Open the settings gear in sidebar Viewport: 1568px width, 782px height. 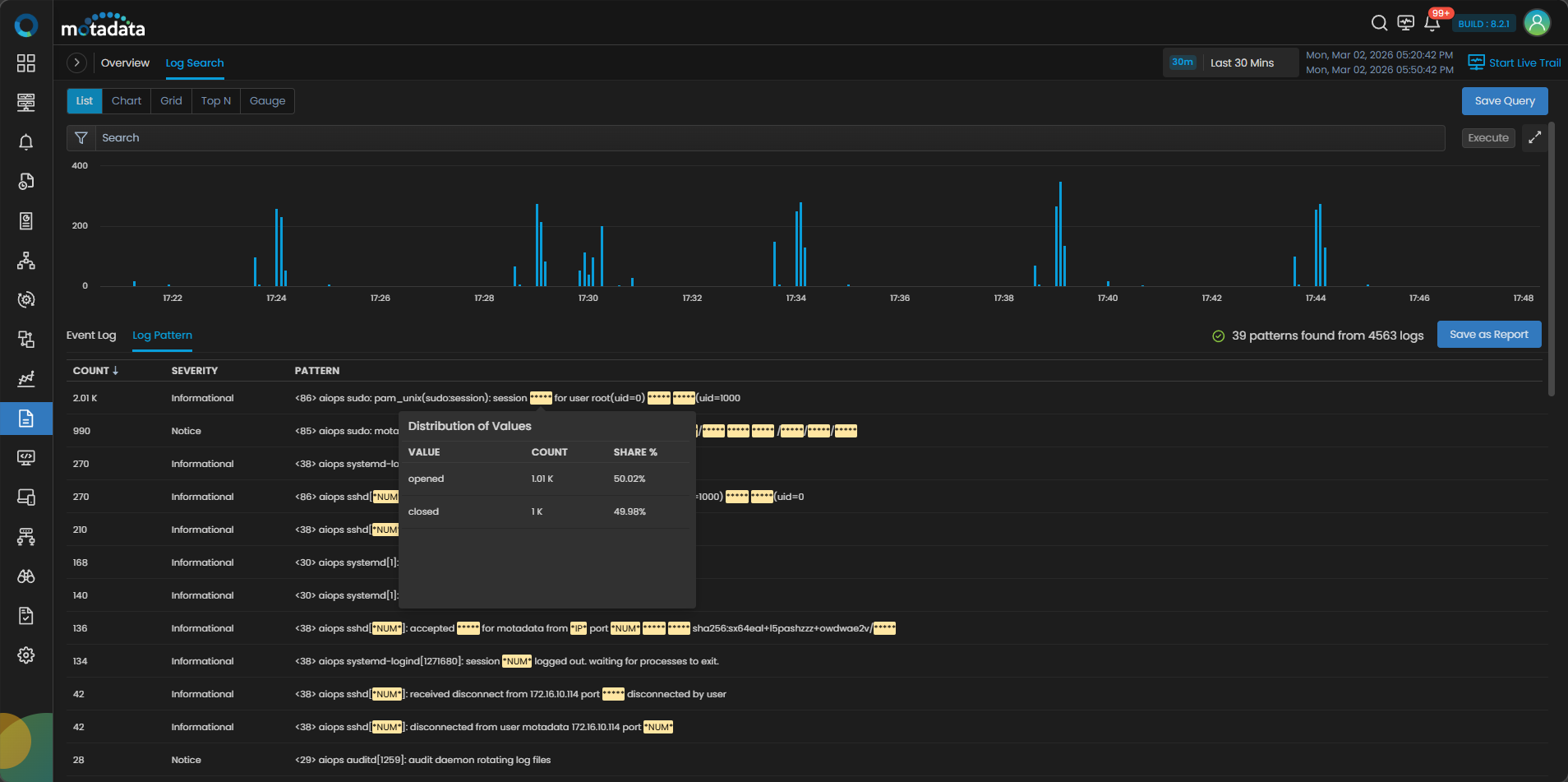point(26,655)
